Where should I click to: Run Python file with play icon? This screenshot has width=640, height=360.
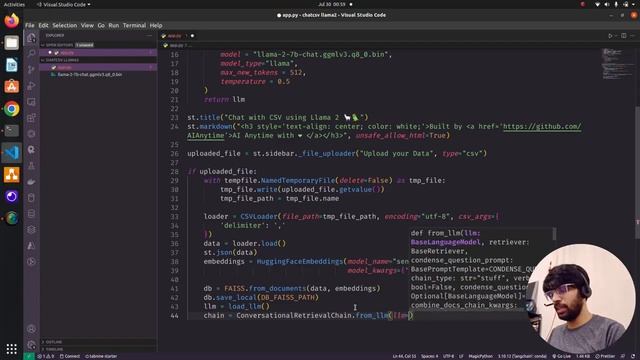[x=610, y=36]
